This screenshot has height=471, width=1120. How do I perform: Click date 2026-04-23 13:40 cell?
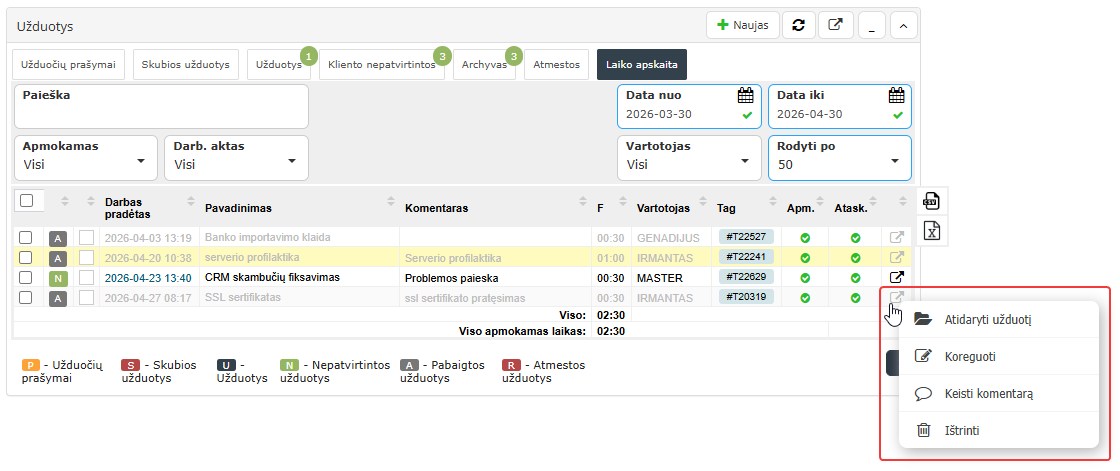pyautogui.click(x=148, y=278)
